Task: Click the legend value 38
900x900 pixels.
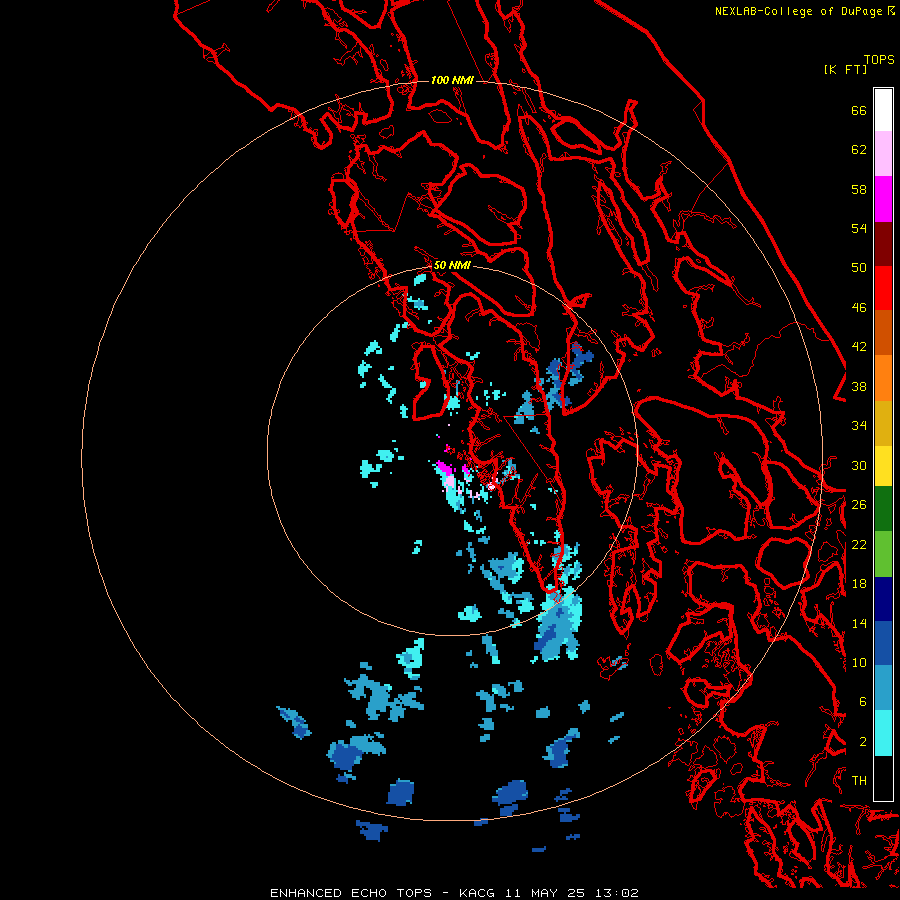Action: point(859,386)
